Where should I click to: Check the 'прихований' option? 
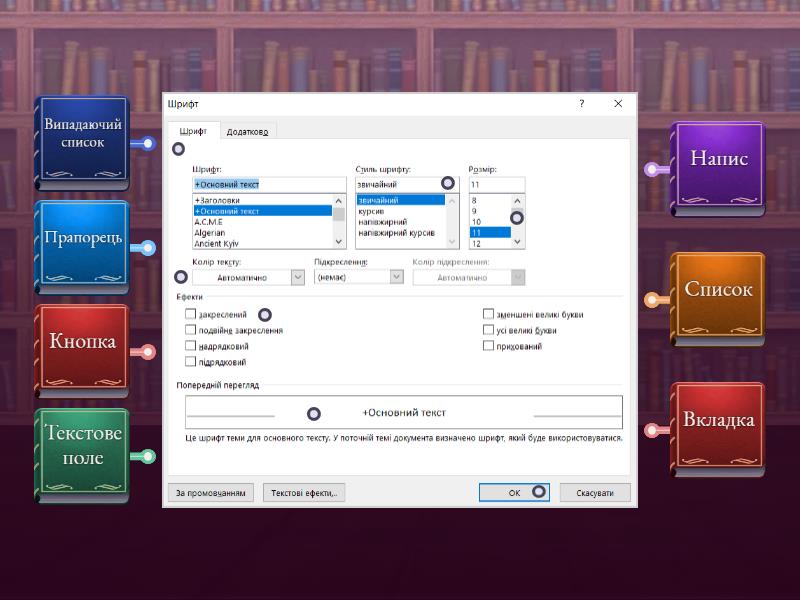coord(488,346)
